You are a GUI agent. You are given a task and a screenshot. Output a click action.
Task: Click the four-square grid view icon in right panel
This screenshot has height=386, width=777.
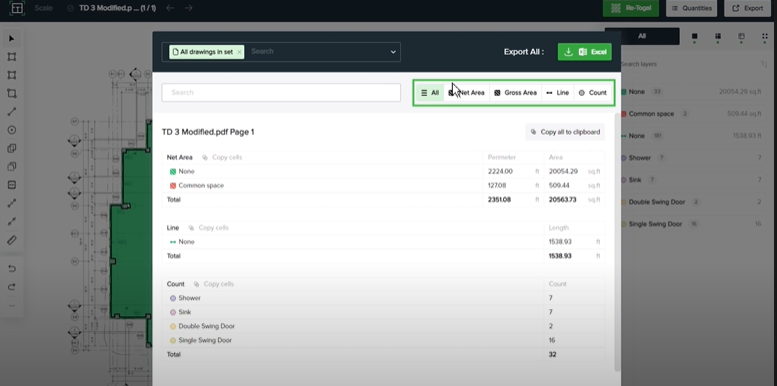point(718,37)
